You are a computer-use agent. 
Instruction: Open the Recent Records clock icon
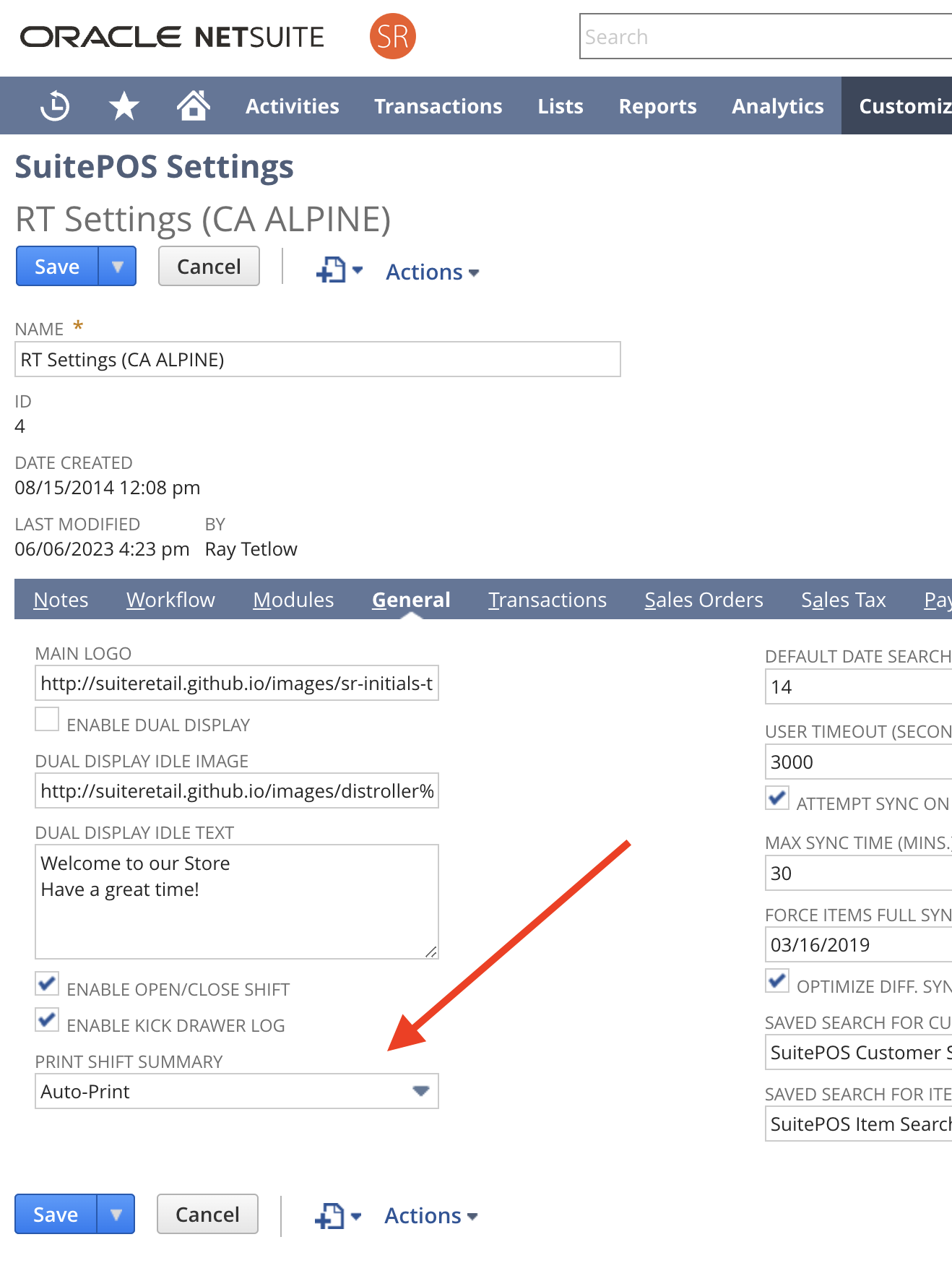tap(55, 106)
